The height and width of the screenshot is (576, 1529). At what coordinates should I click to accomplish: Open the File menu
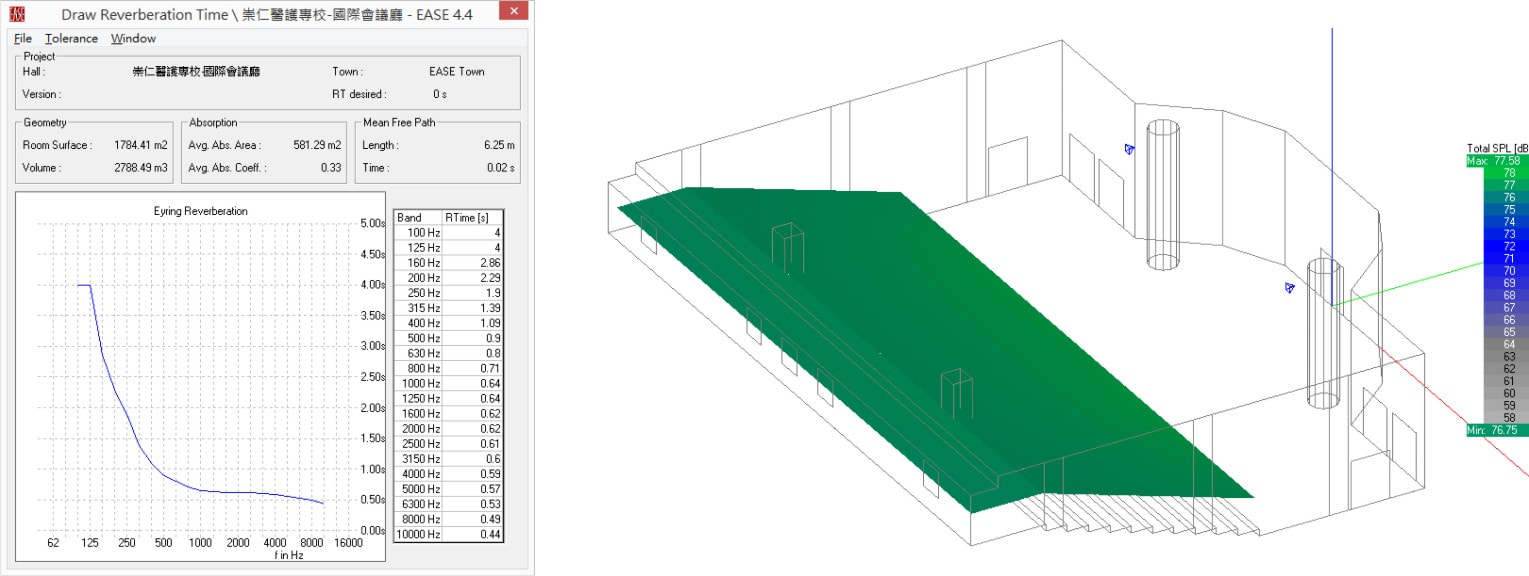[x=23, y=38]
